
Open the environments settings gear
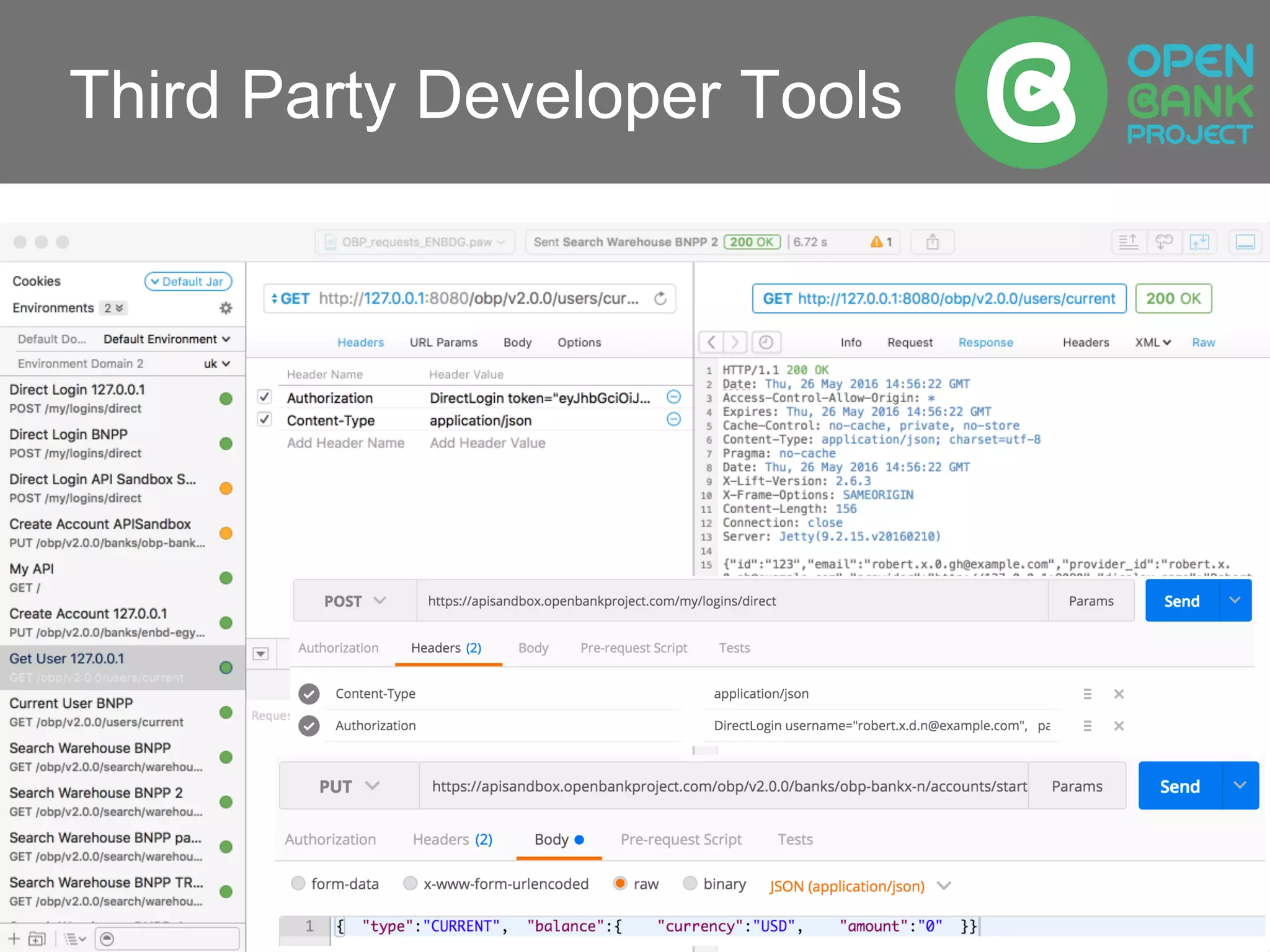(x=226, y=308)
